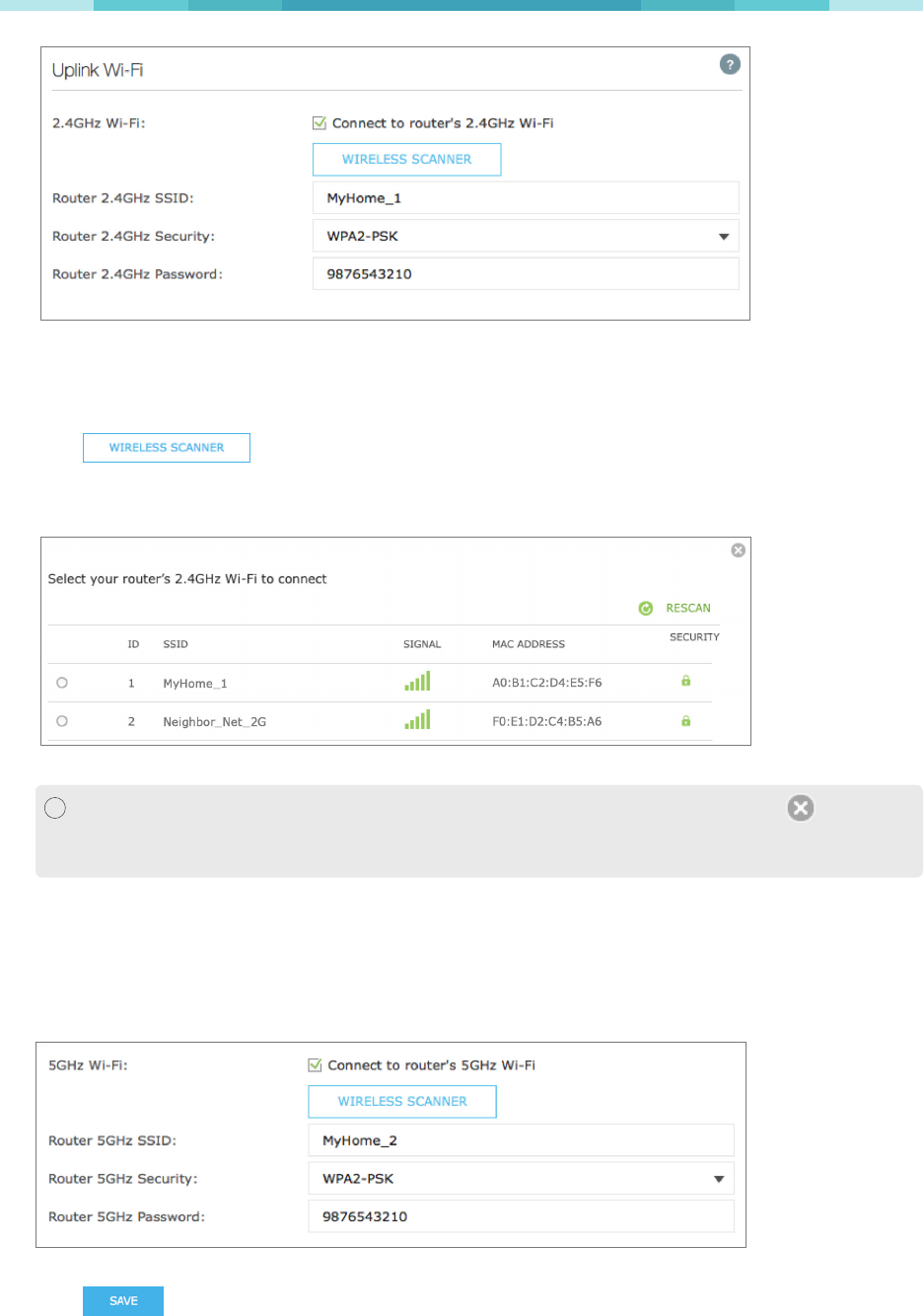Click the signal bars of Neighbor_Net_2G
This screenshot has width=924, height=1316.
tap(417, 721)
